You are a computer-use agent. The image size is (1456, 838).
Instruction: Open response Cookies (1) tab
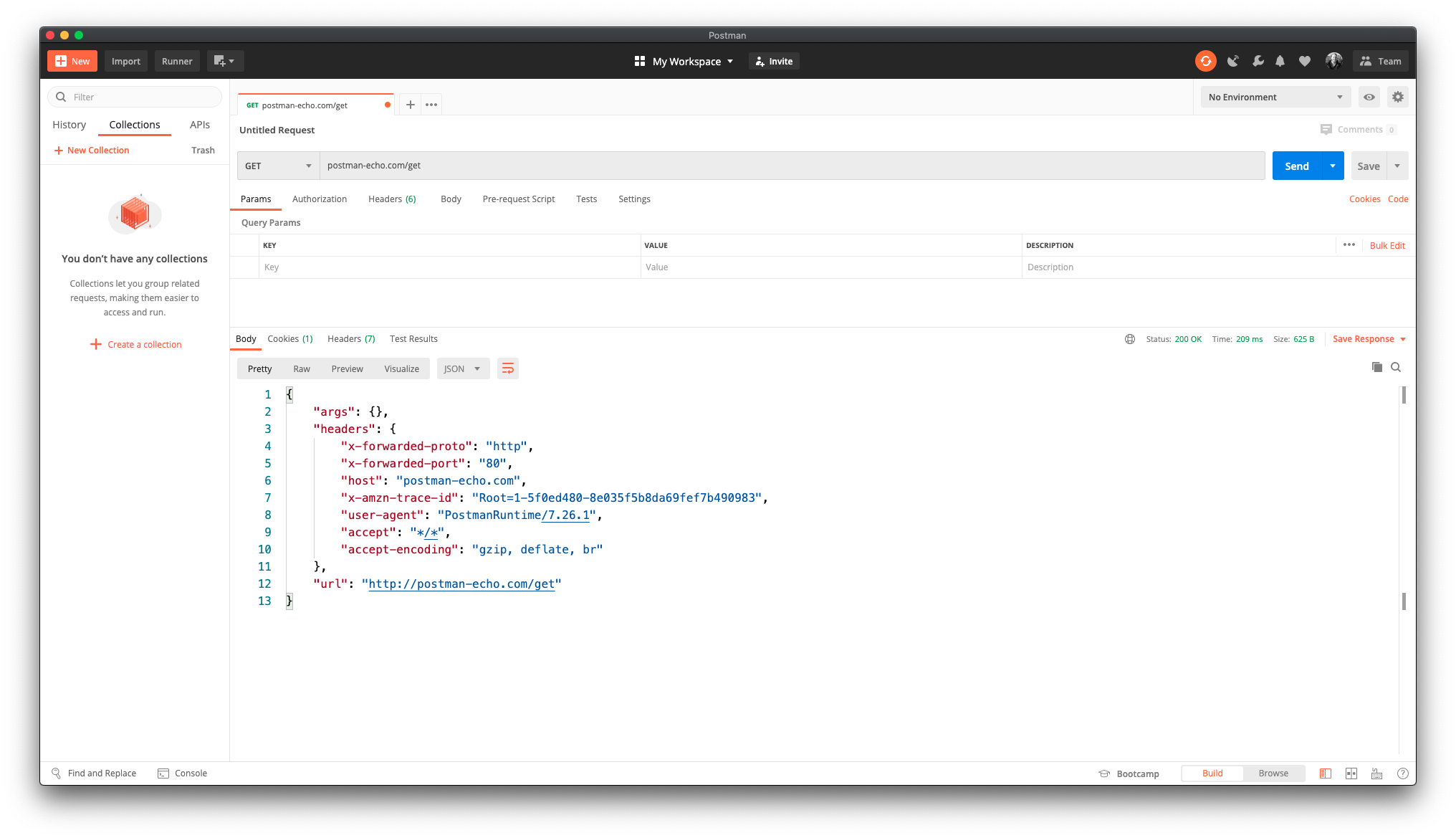290,338
